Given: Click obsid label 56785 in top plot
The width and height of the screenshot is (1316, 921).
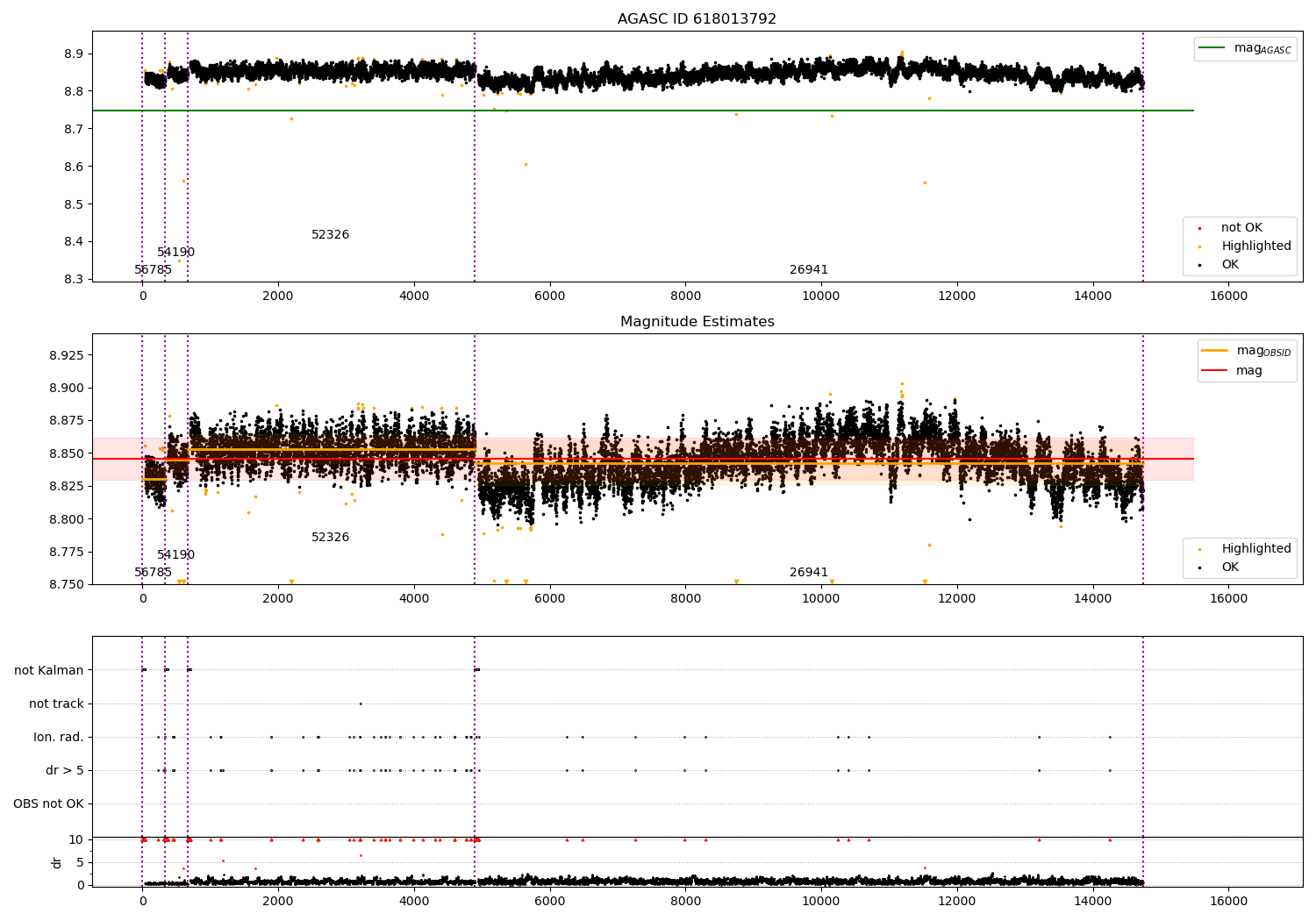Looking at the screenshot, I should pos(153,270).
